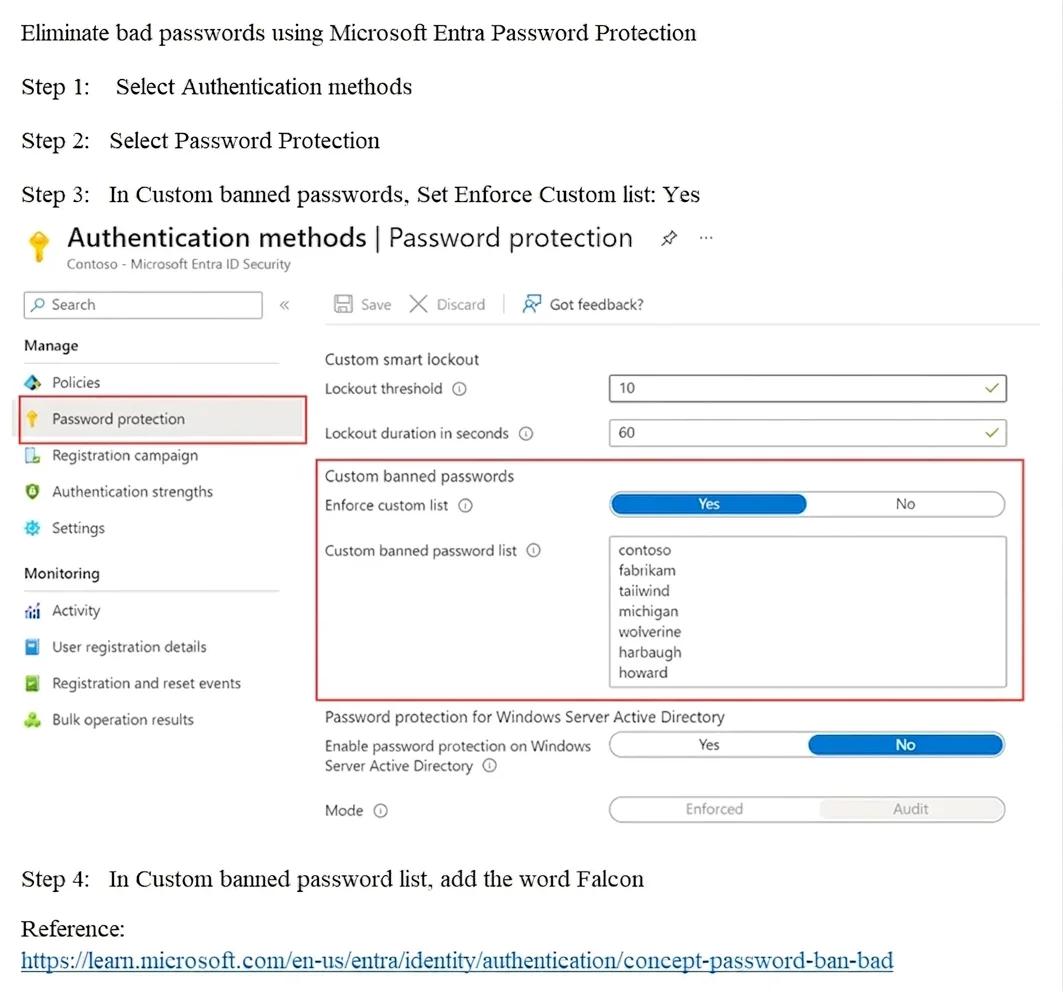The image size is (1063, 992).
Task: Click the Save disk icon
Action: [x=343, y=304]
